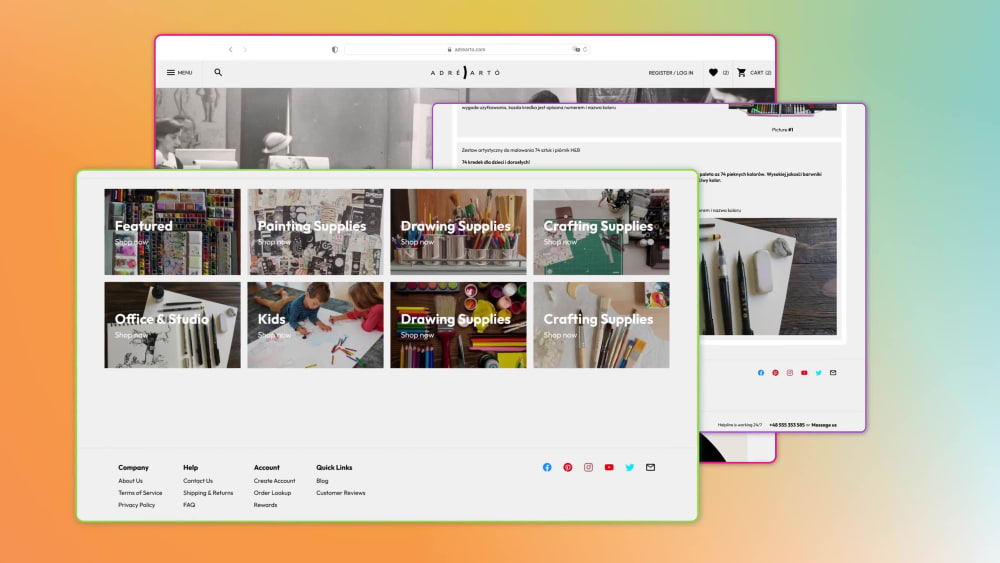Click envelope icon in product page window

pyautogui.click(x=833, y=373)
